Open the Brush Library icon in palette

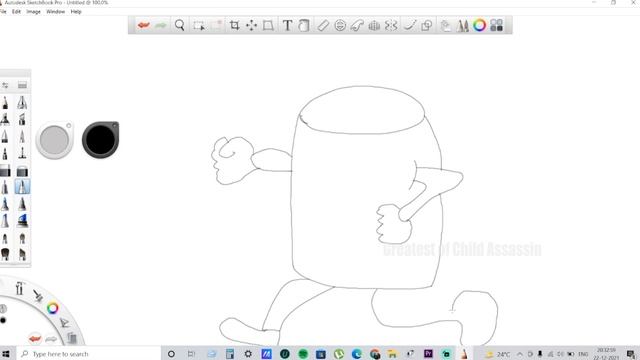(x=22, y=85)
